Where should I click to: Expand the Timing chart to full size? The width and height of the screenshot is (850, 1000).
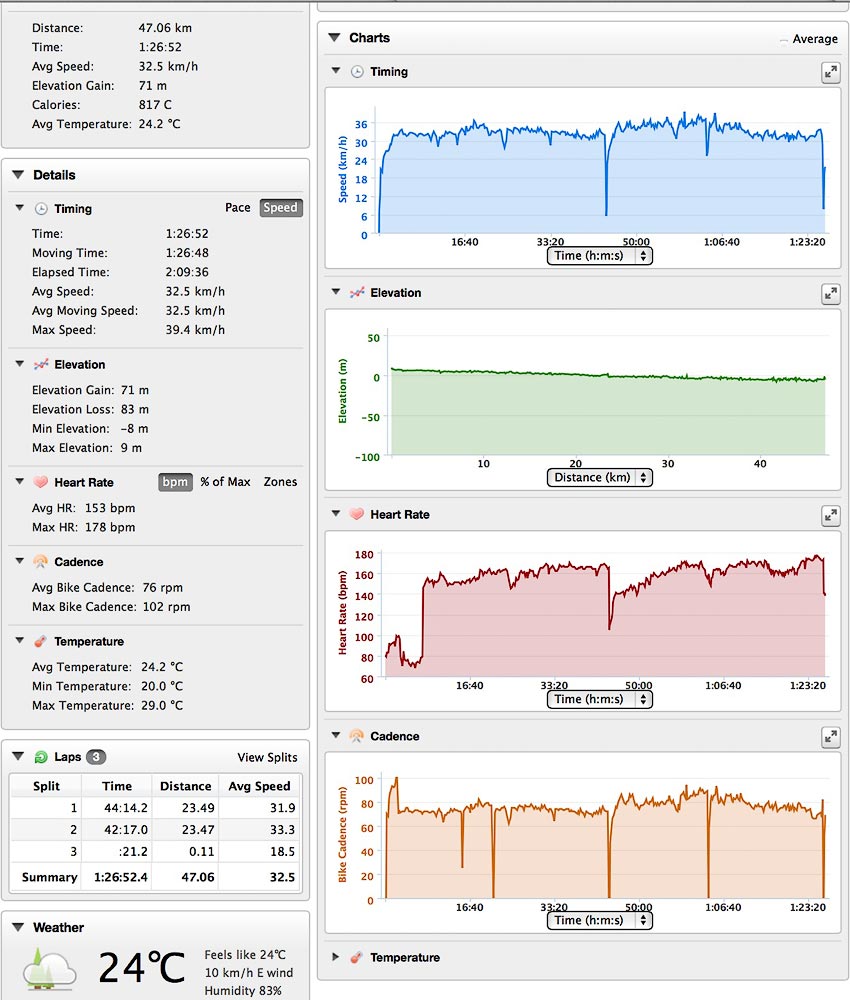pyautogui.click(x=830, y=73)
